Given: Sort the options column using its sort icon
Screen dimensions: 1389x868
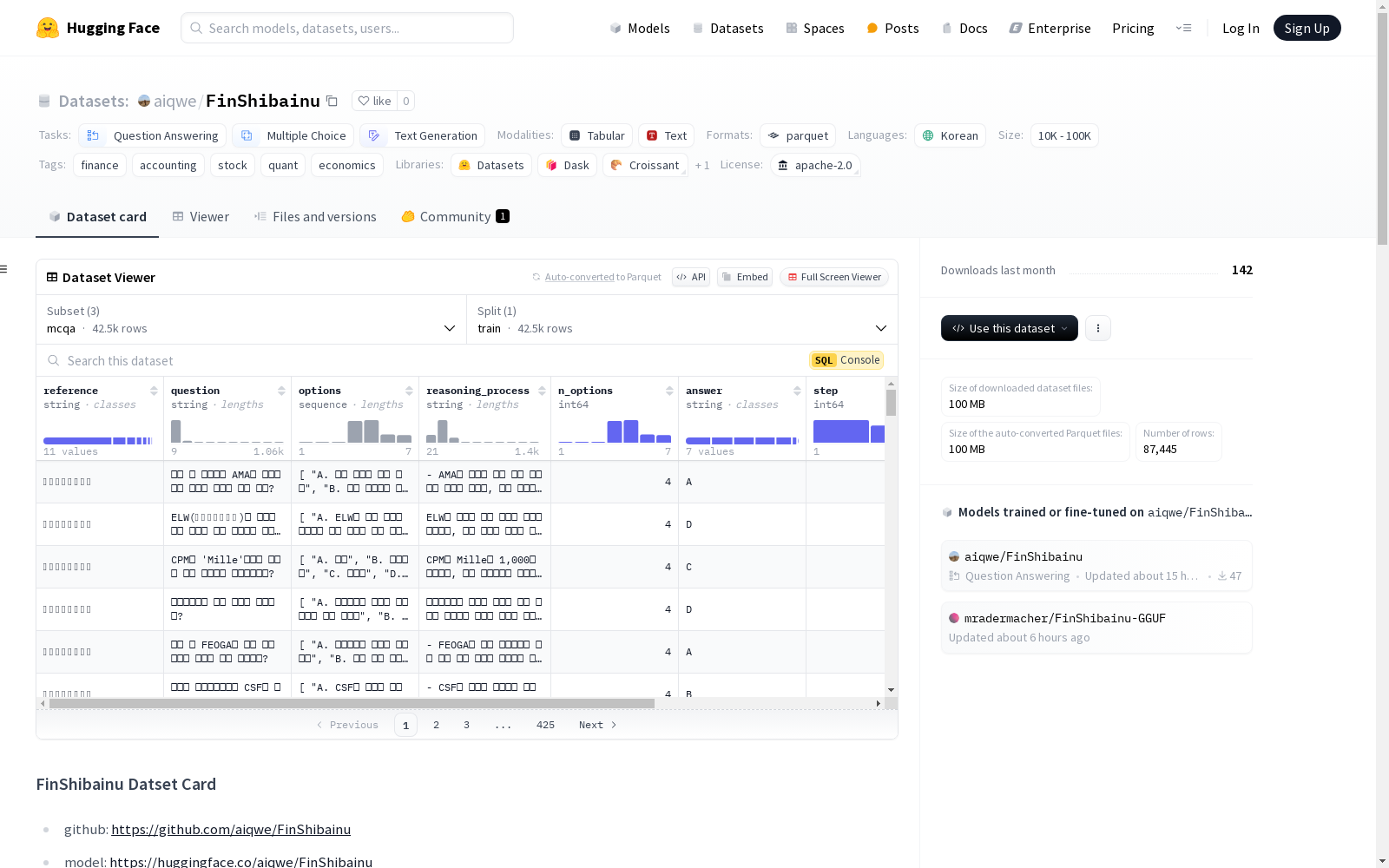Looking at the screenshot, I should tap(409, 391).
